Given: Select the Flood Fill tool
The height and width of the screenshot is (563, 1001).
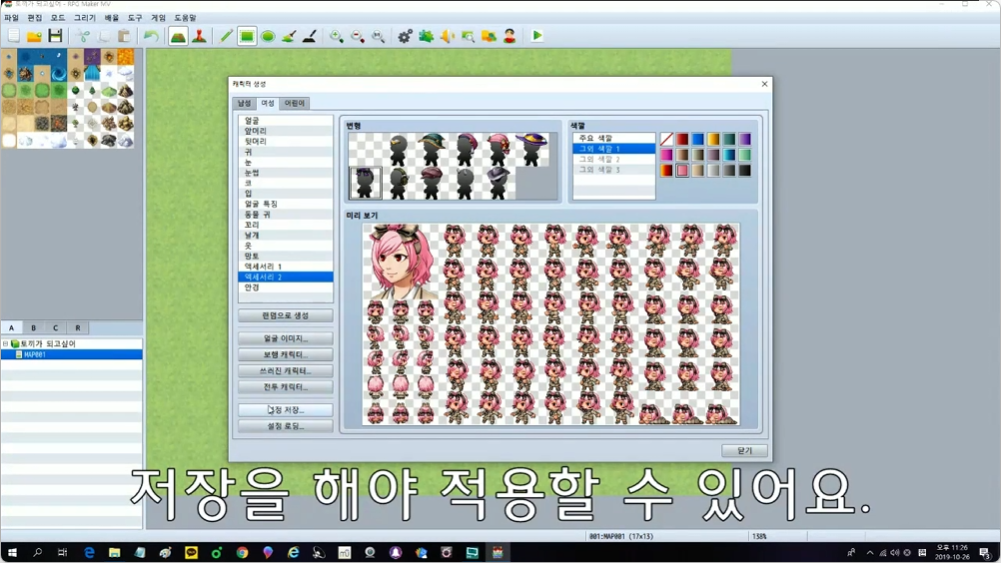Looking at the screenshot, I should [289, 36].
